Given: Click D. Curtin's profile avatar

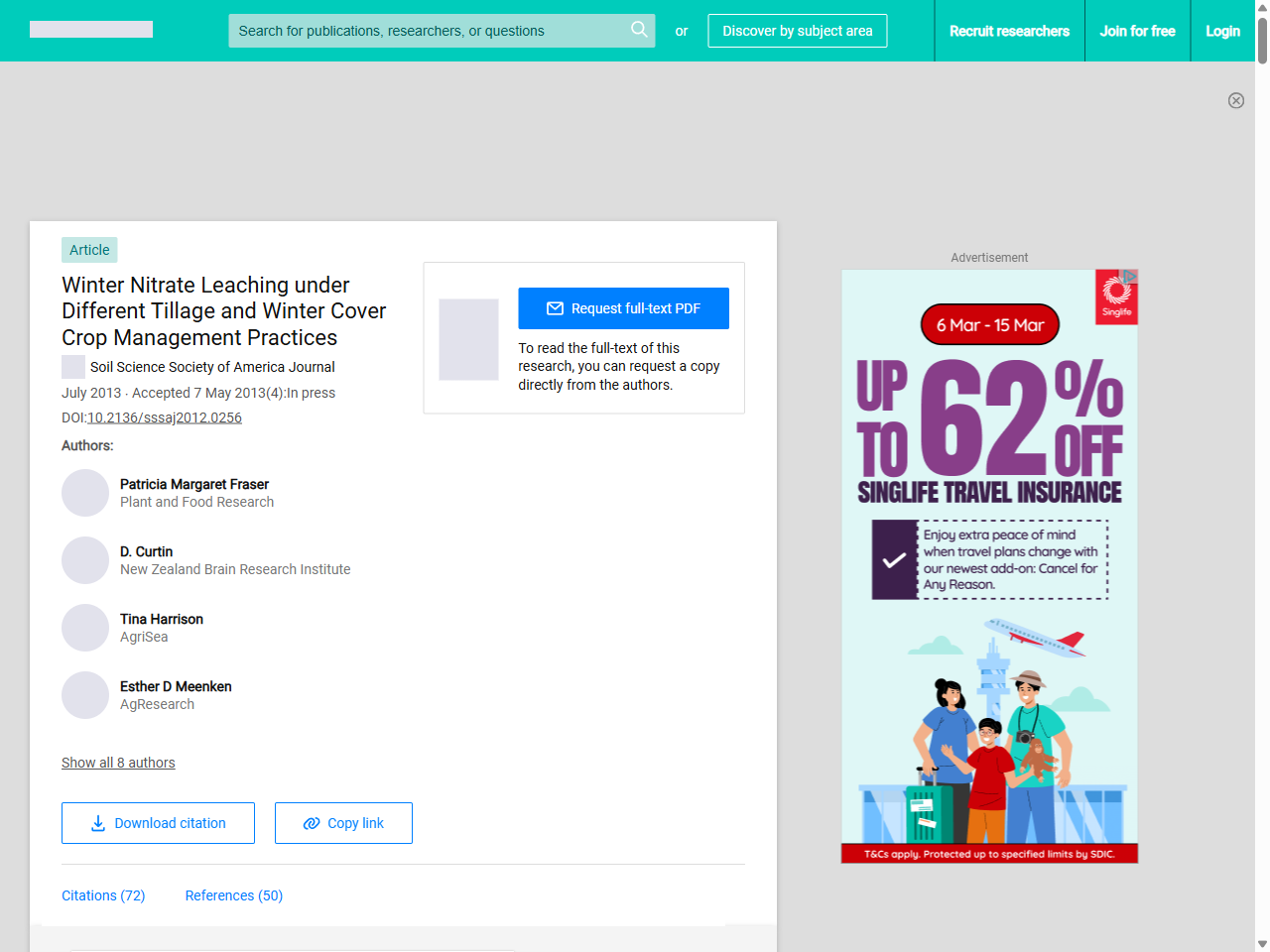Looking at the screenshot, I should click(85, 560).
